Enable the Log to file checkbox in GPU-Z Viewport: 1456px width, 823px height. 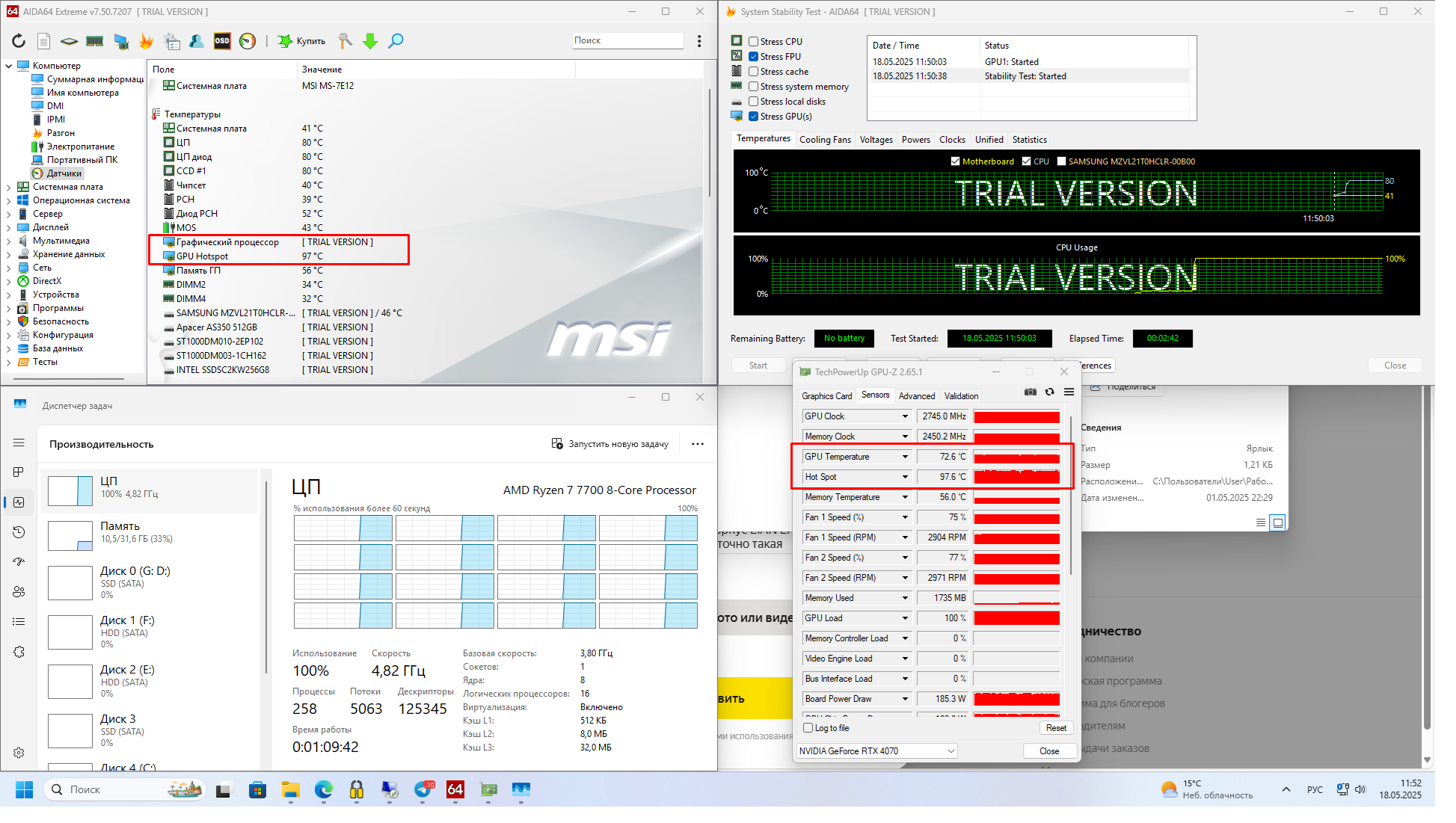tap(808, 728)
